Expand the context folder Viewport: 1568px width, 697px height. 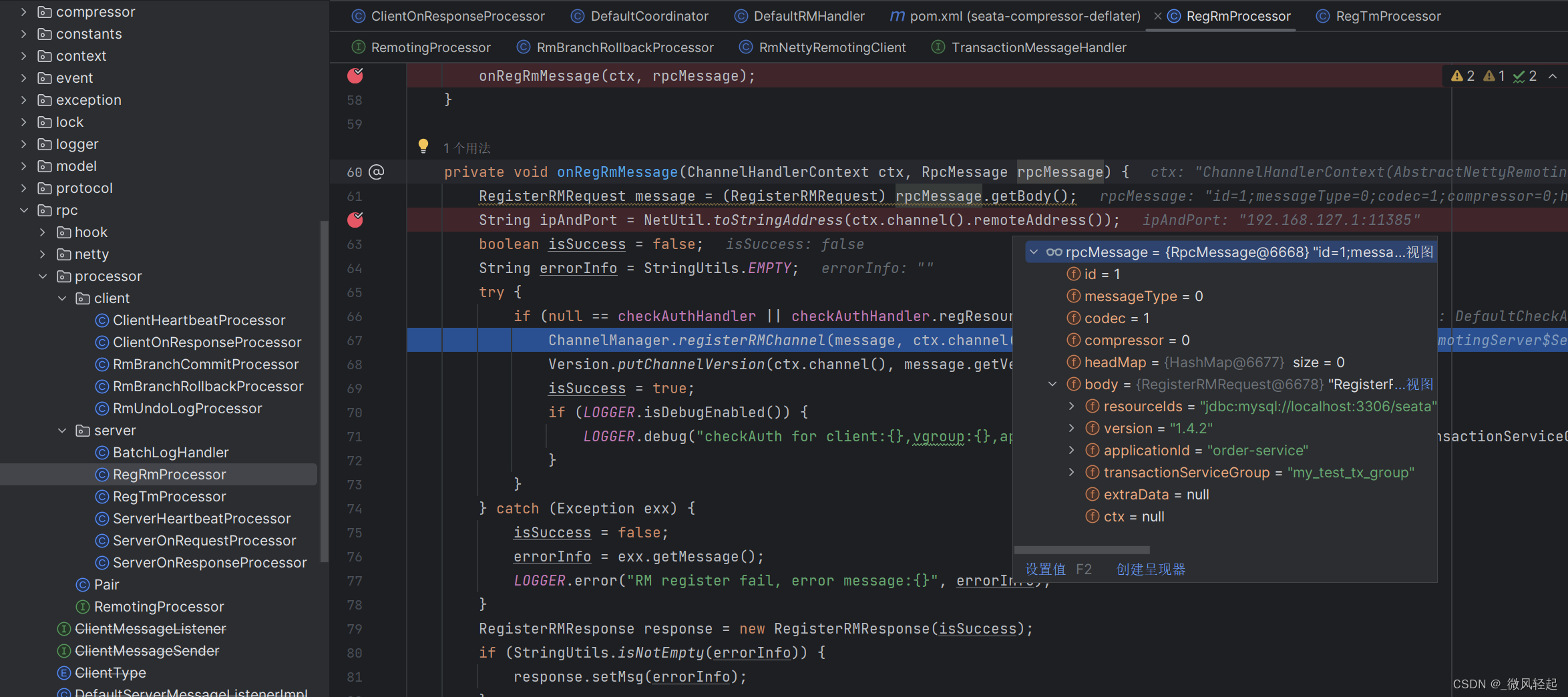24,56
